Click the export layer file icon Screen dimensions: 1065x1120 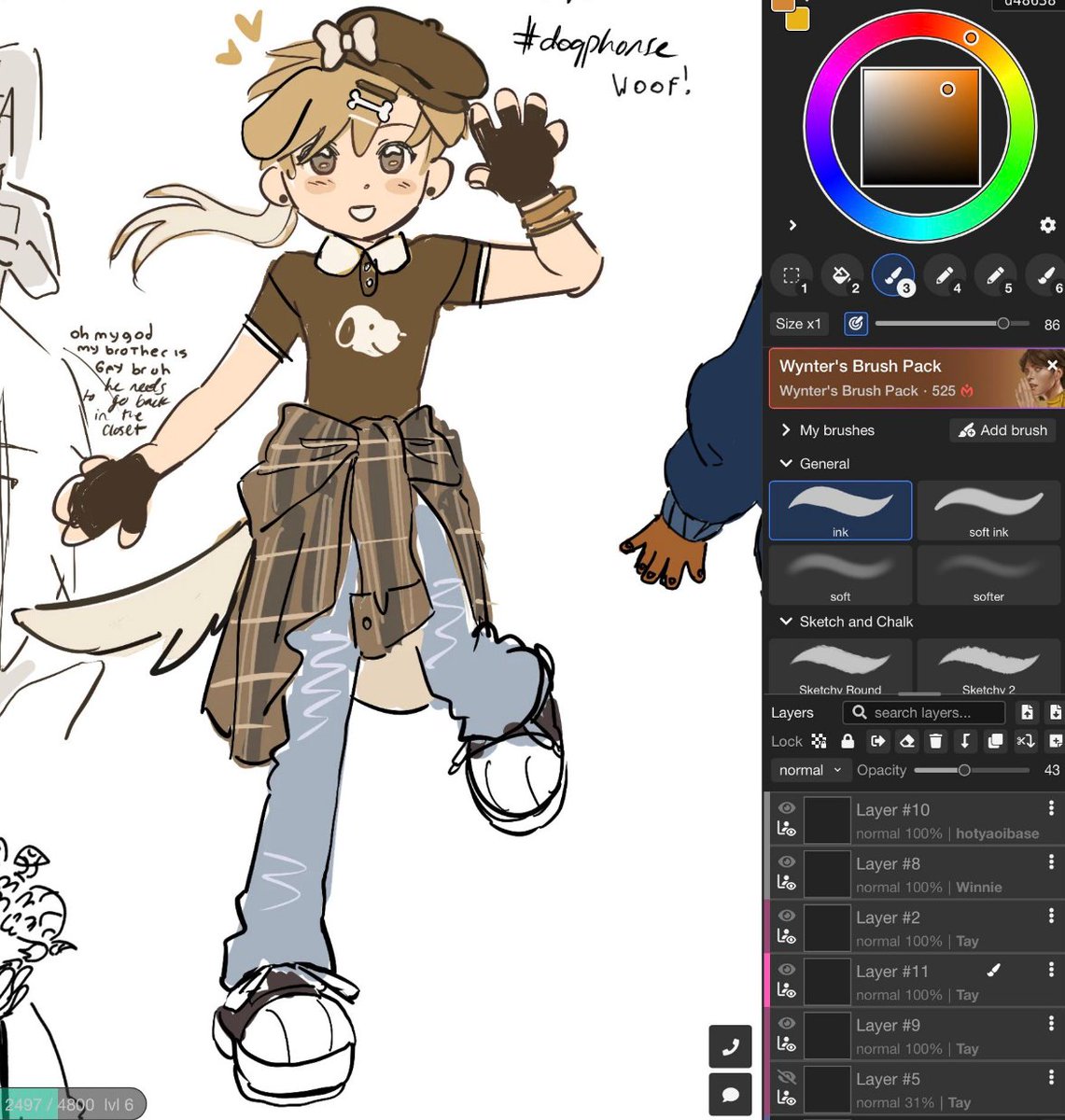coord(1055,712)
